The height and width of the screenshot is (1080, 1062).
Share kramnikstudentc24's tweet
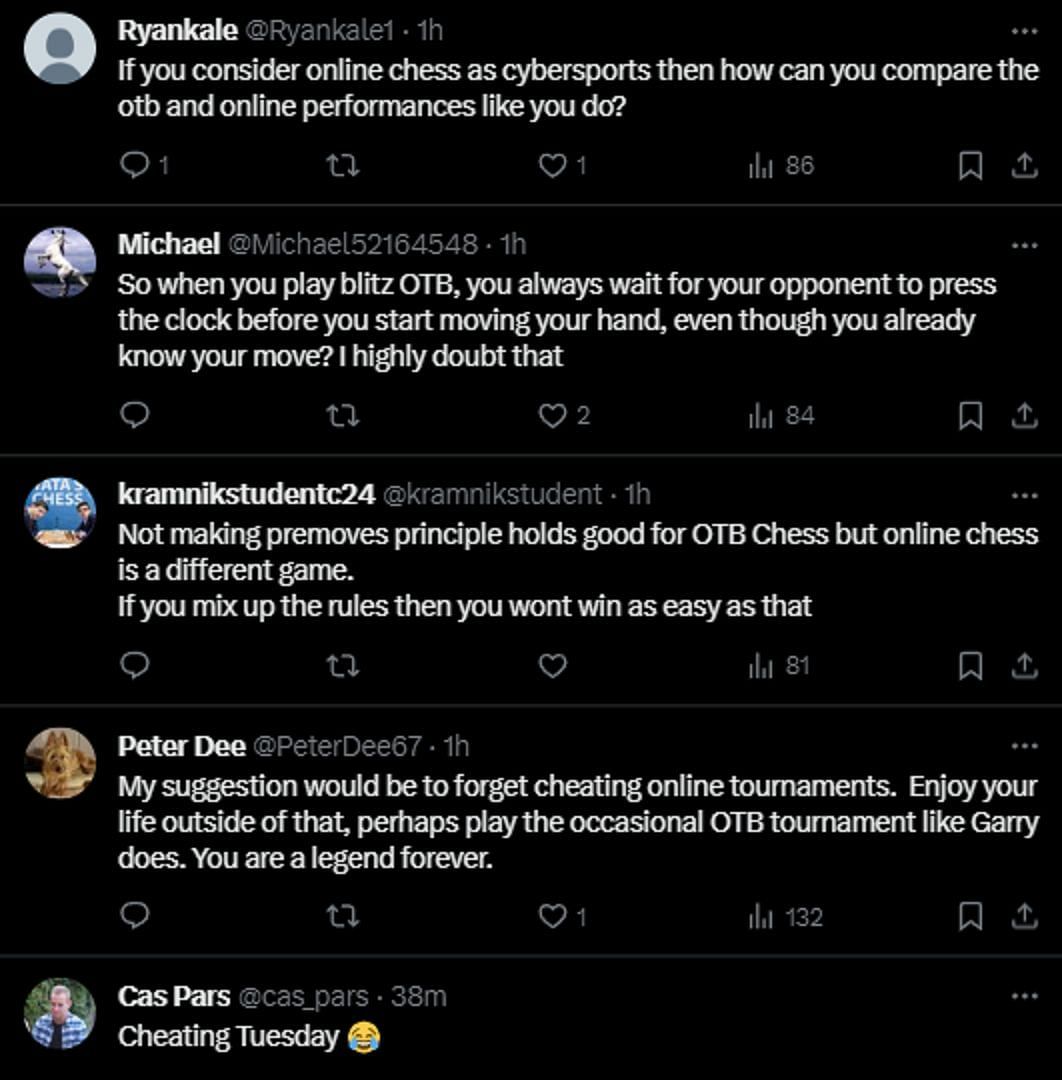[x=1023, y=666]
